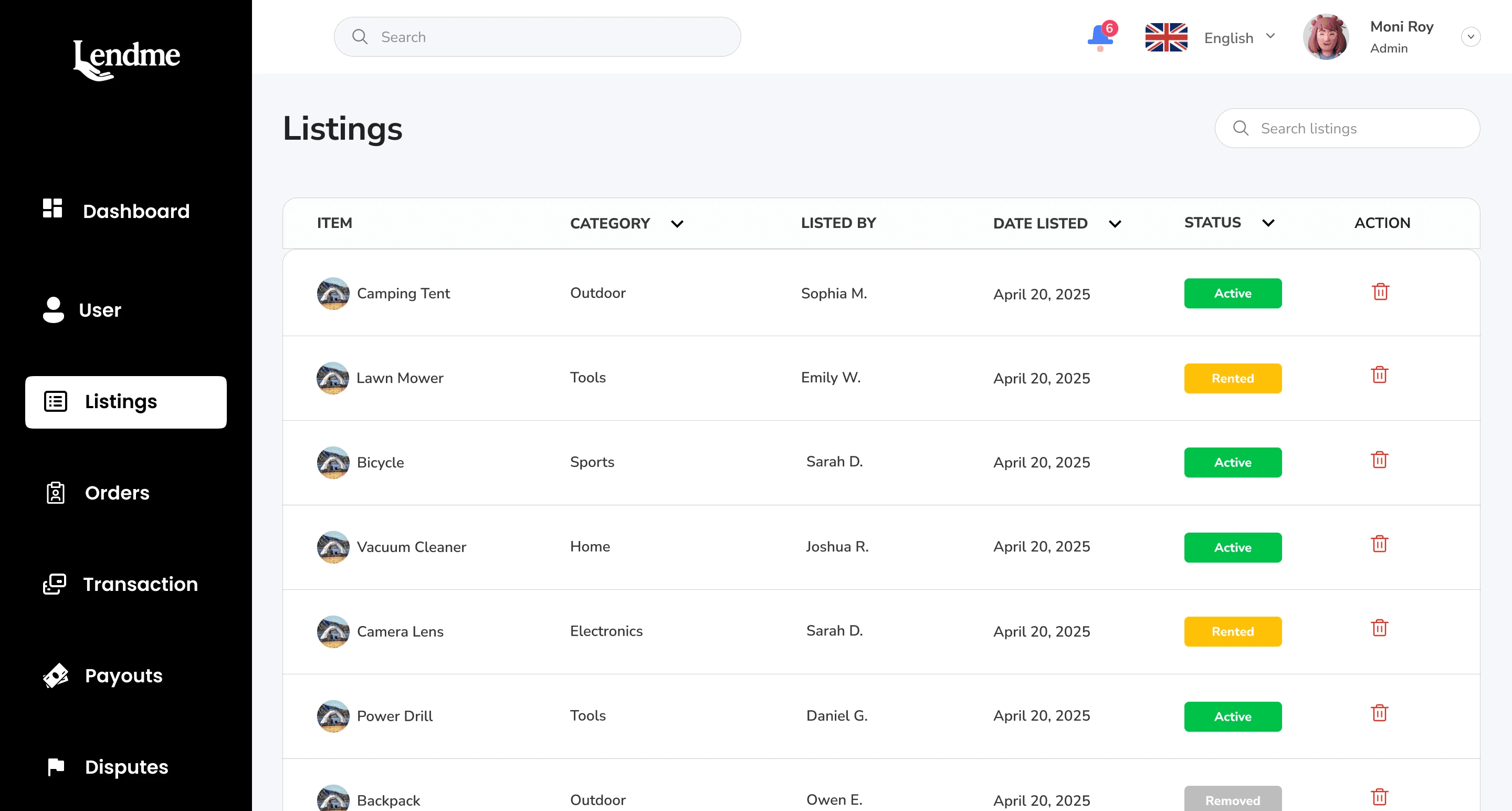
Task: Expand the Status filter chevron
Action: click(1268, 223)
